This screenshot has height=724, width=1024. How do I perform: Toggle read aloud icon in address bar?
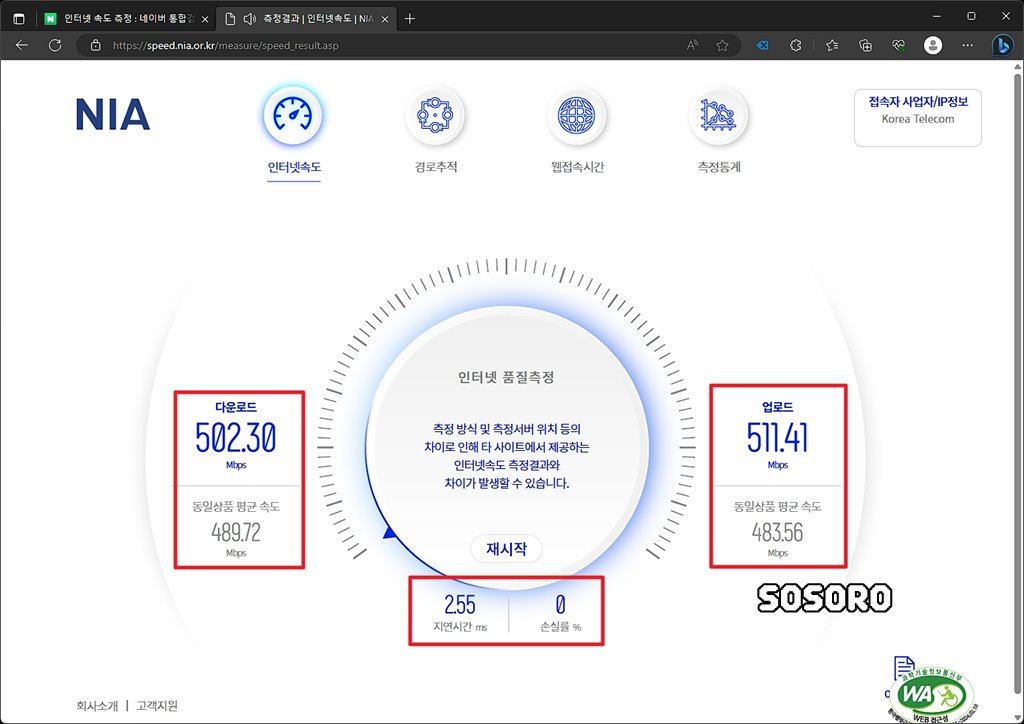pyautogui.click(x=692, y=45)
